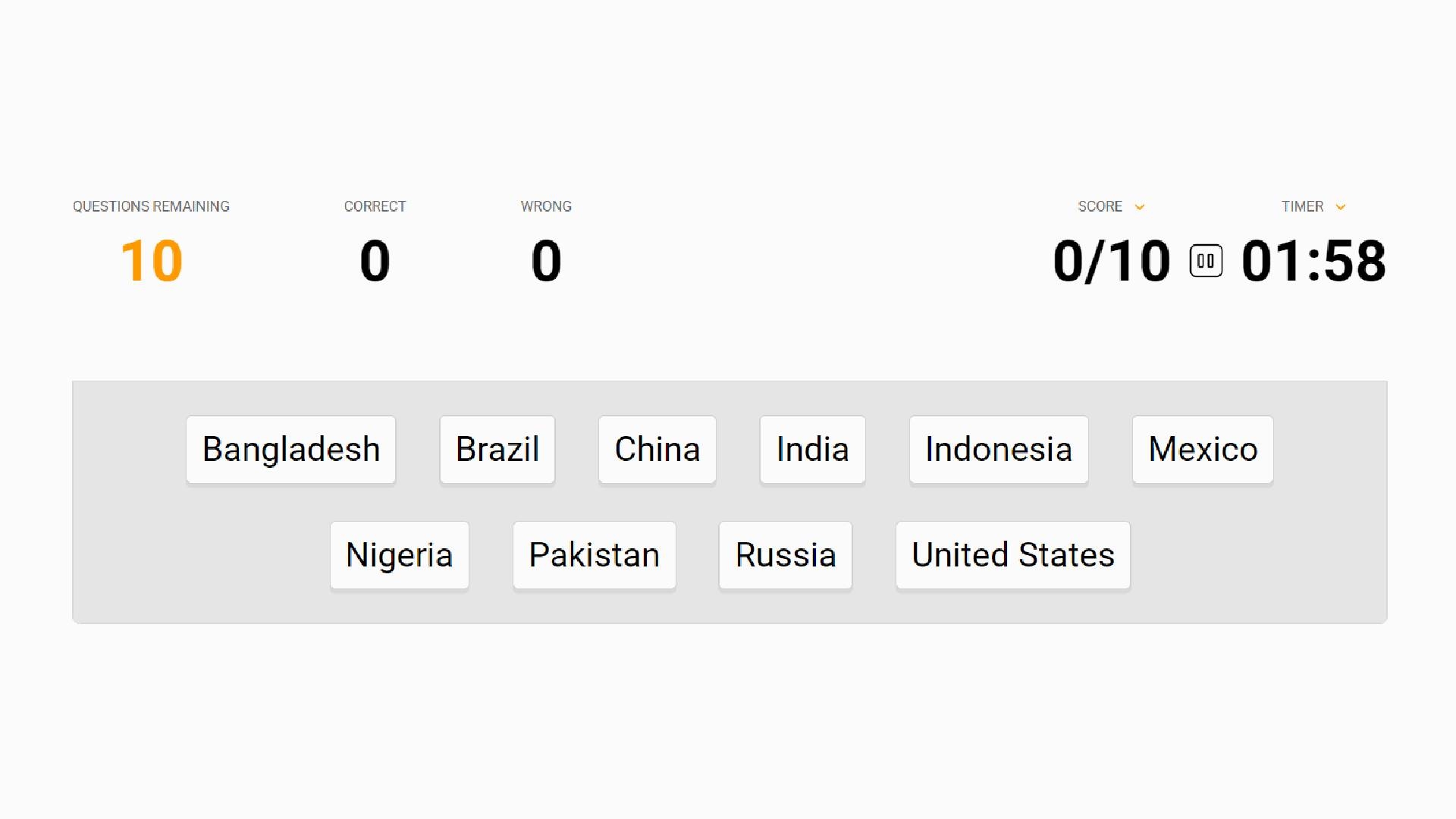Pick India from the answer tiles
This screenshot has width=1456, height=819.
(812, 449)
